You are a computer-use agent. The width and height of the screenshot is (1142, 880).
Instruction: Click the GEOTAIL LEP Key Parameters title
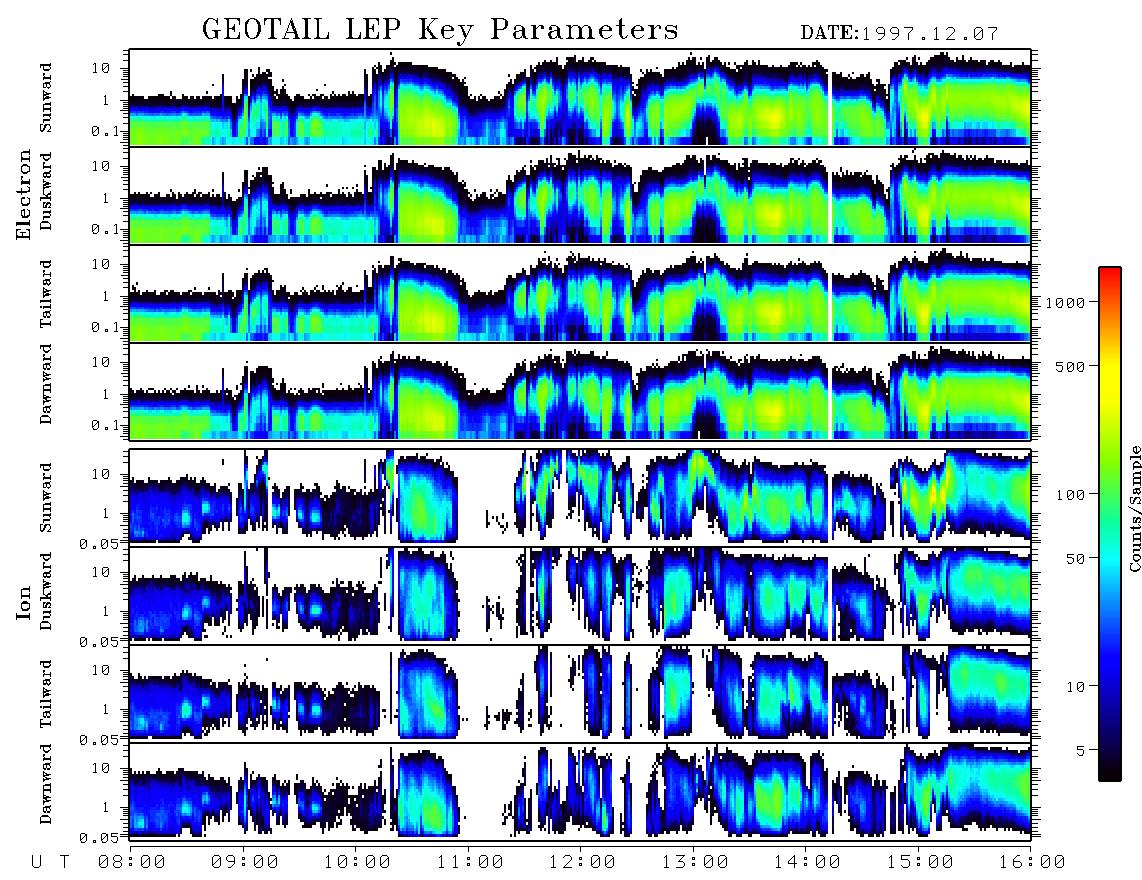pyautogui.click(x=440, y=31)
